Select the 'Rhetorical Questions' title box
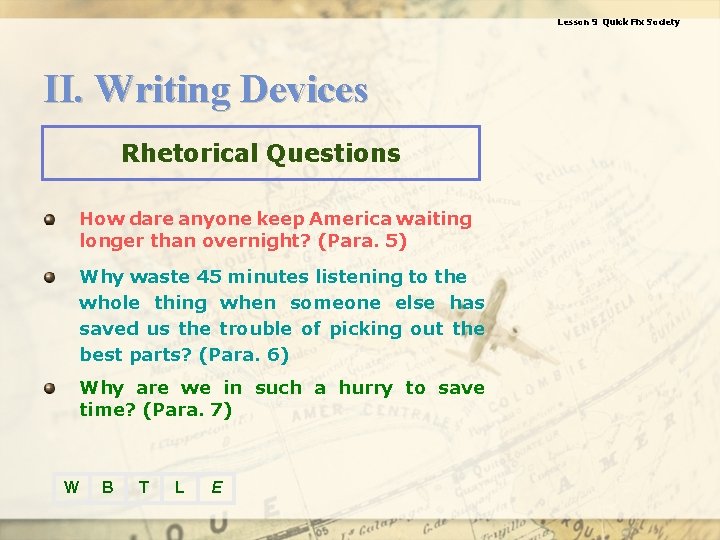This screenshot has width=720, height=540. click(x=261, y=153)
